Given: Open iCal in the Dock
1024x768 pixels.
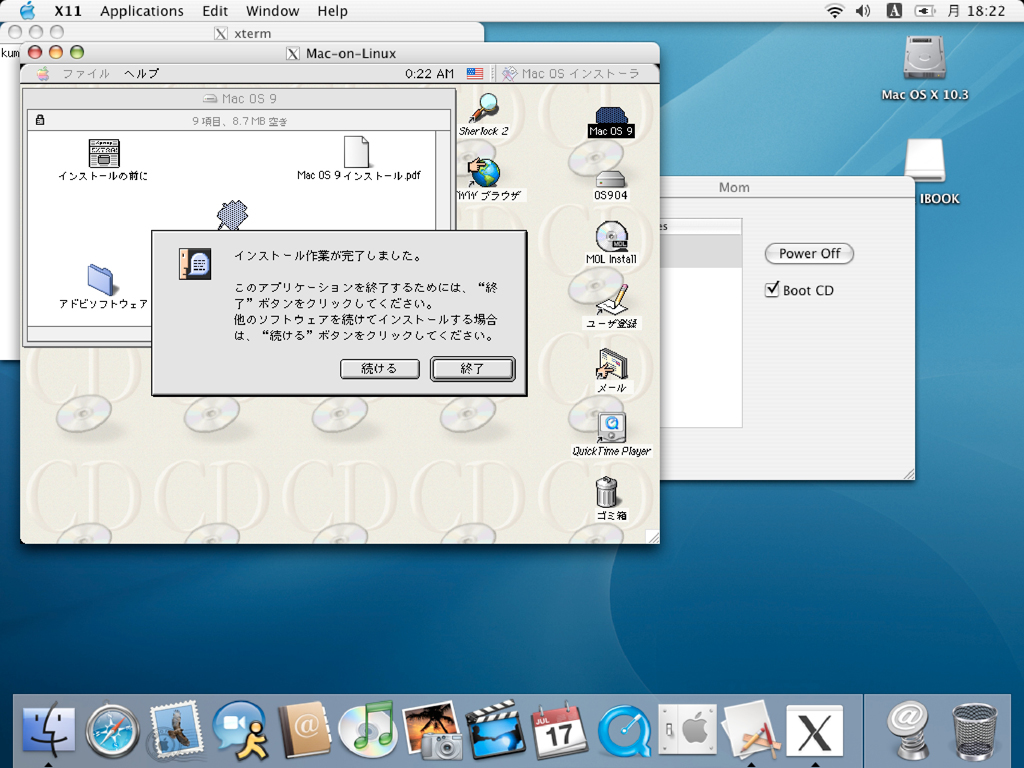Looking at the screenshot, I should click(558, 729).
